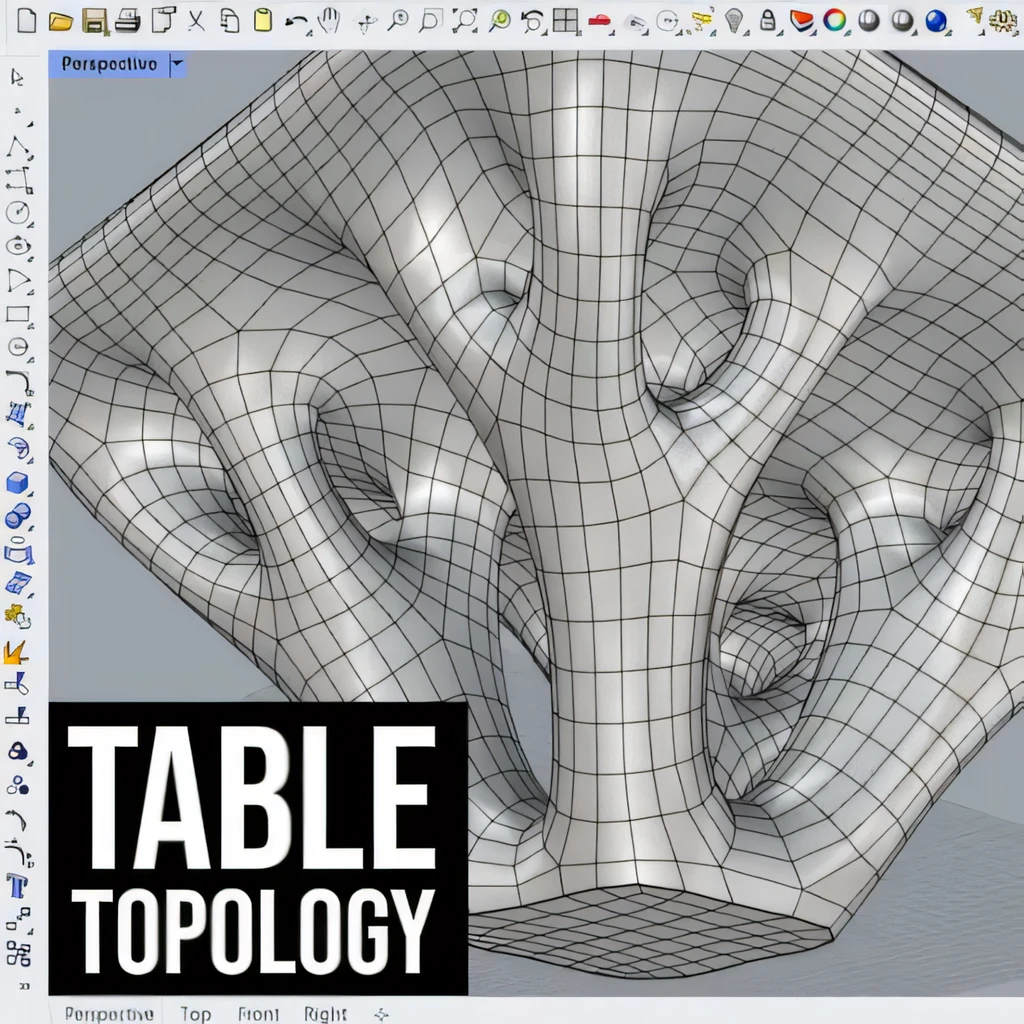Open options with the gear icon
The width and height of the screenshot is (1024, 1024).
click(x=1003, y=21)
